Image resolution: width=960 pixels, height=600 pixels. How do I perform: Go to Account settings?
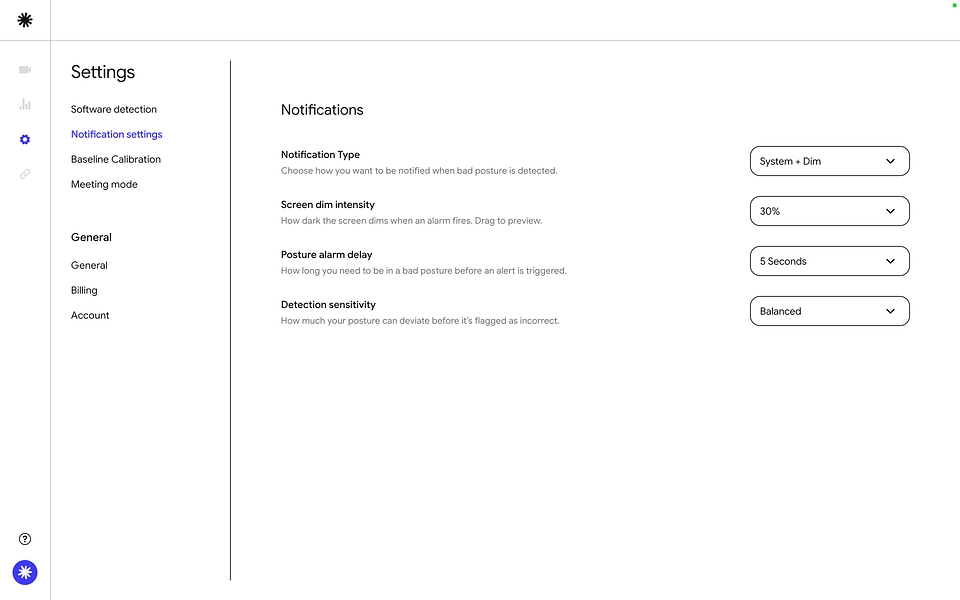pos(90,315)
